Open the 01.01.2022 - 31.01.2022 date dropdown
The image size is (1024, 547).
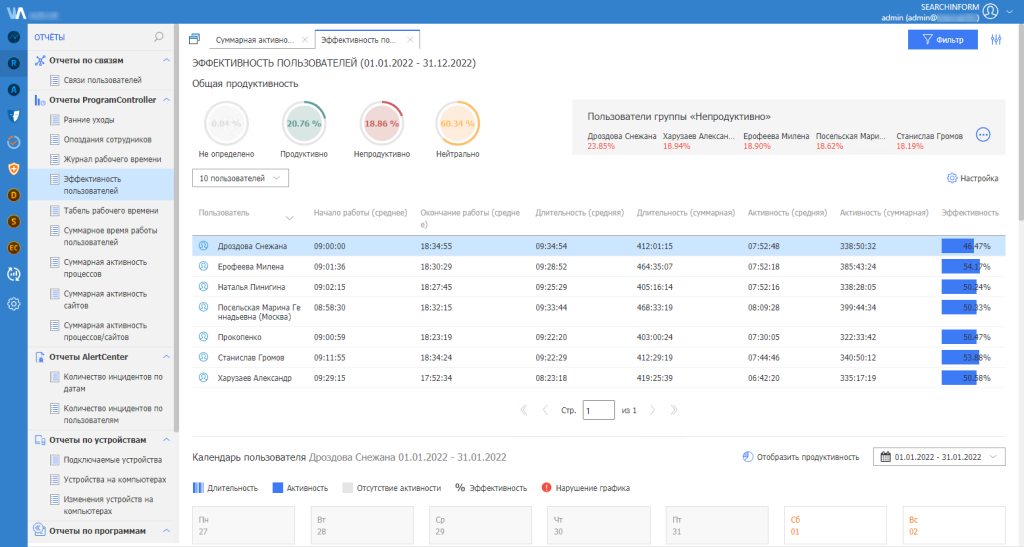[939, 457]
